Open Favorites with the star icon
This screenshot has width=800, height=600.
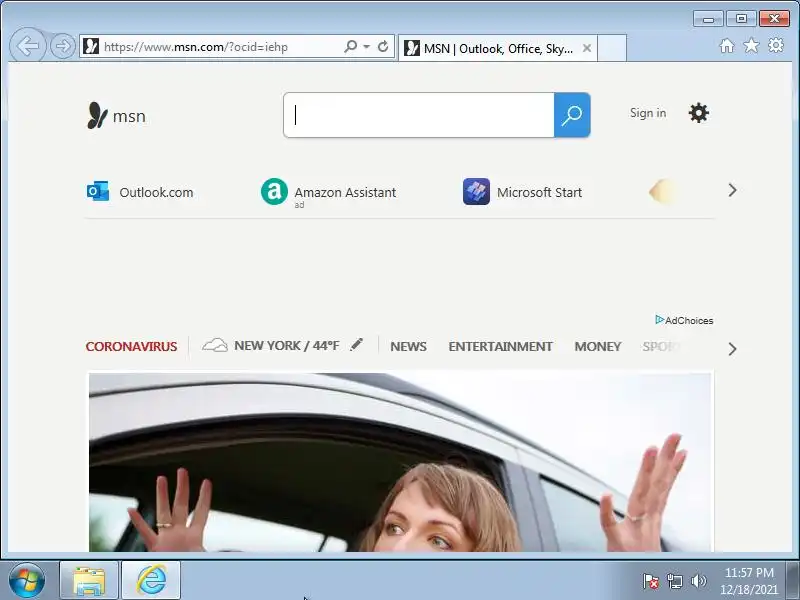point(751,46)
